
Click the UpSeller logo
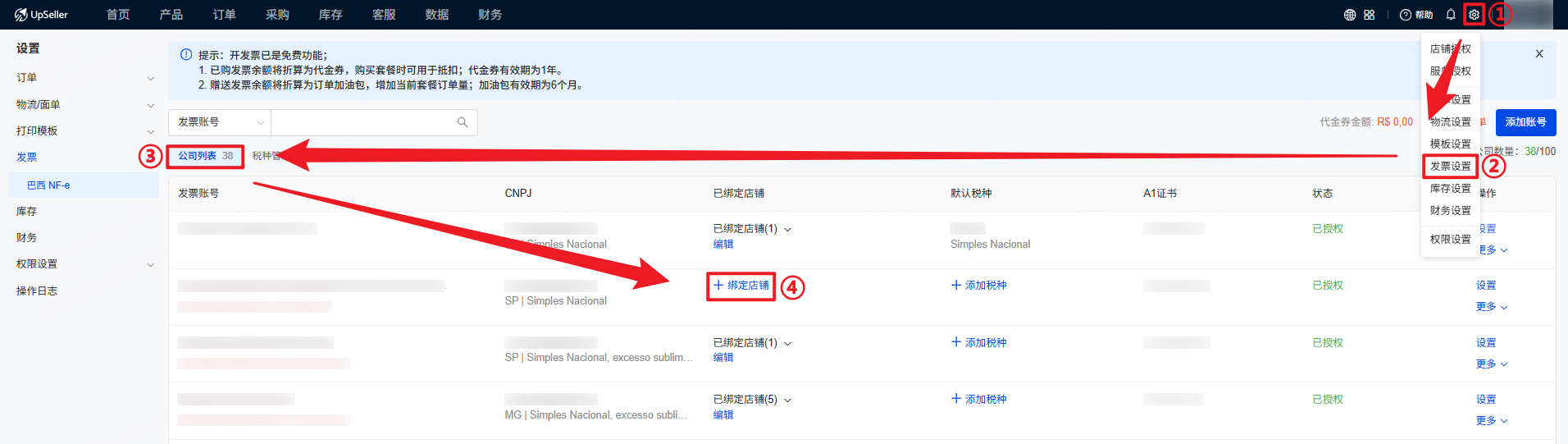pyautogui.click(x=41, y=15)
